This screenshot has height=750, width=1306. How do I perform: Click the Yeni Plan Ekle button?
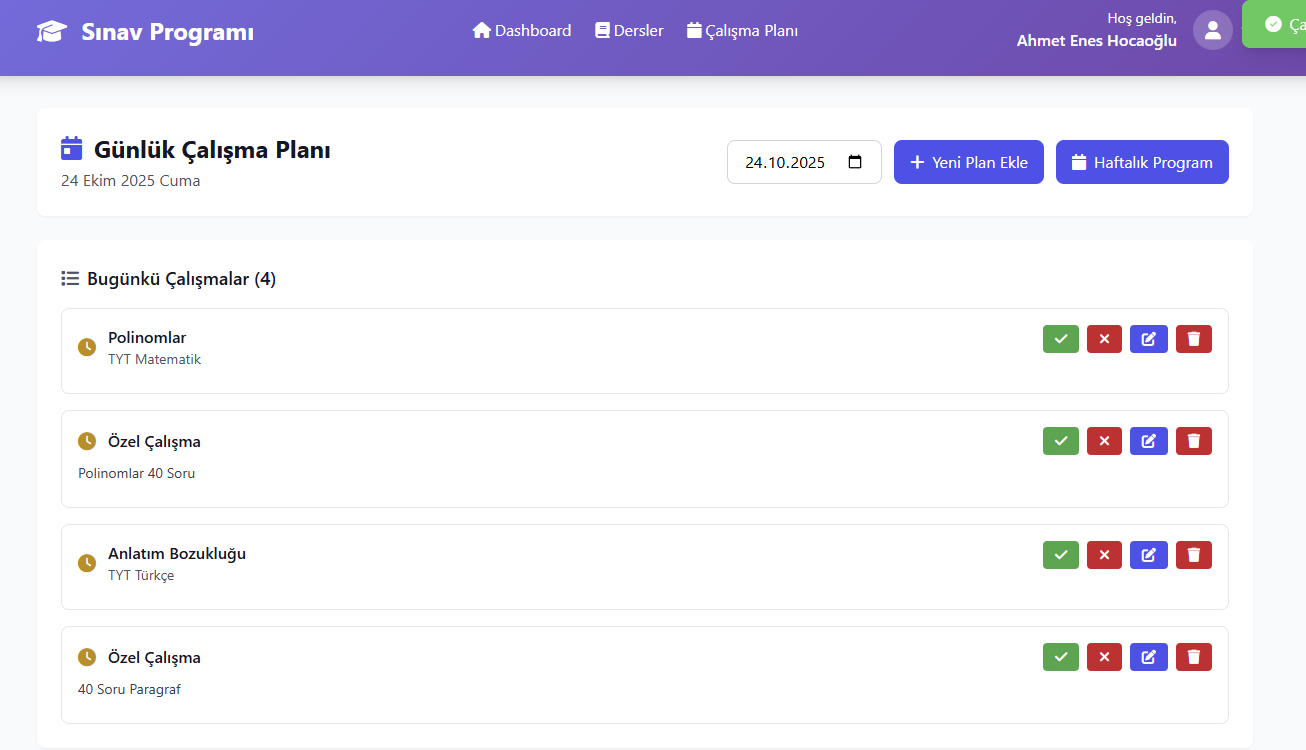pos(968,162)
